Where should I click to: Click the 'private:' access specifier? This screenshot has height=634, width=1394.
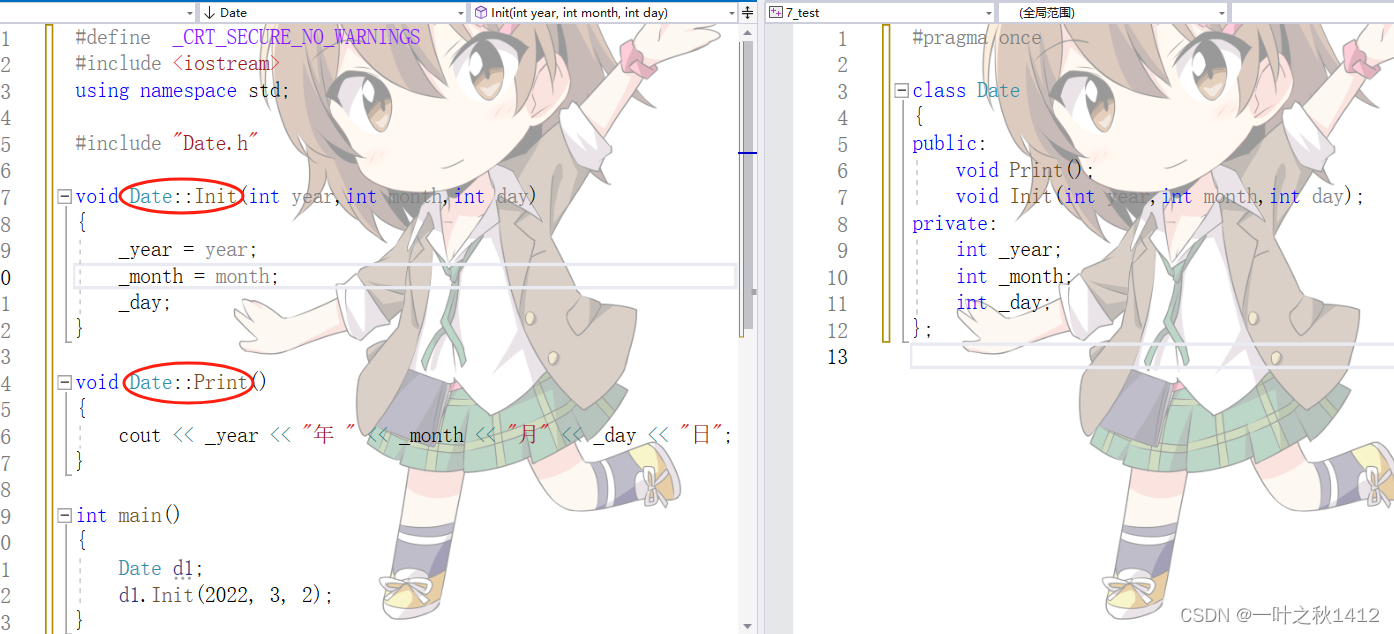click(955, 223)
